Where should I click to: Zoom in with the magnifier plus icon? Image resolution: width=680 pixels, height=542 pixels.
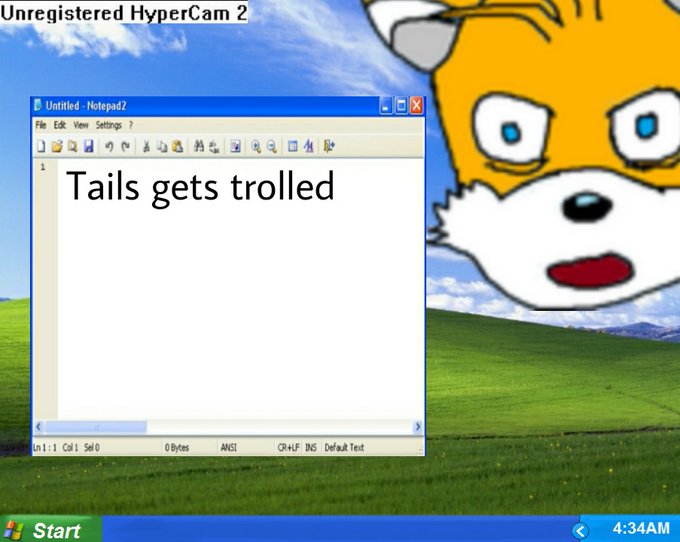point(256,147)
